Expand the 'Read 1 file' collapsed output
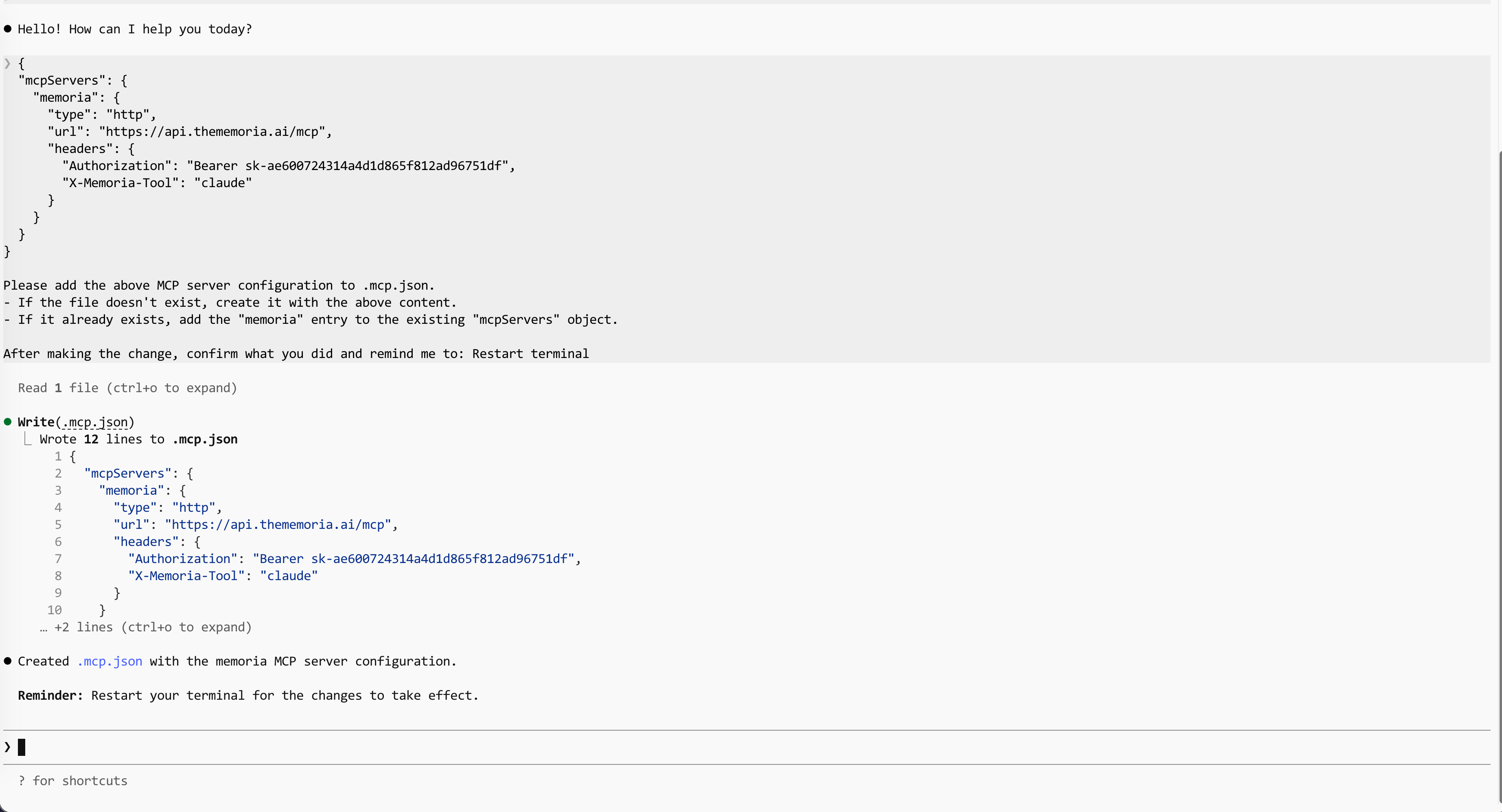Screen dimensions: 1502x812 pyautogui.click(x=127, y=388)
